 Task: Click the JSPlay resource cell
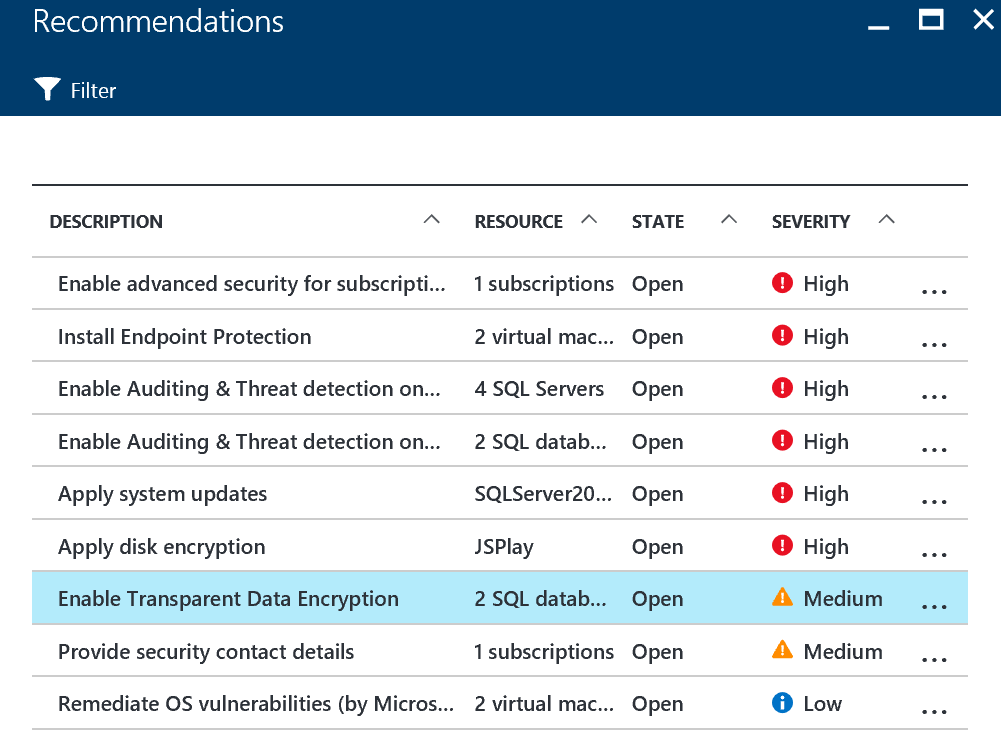point(504,547)
